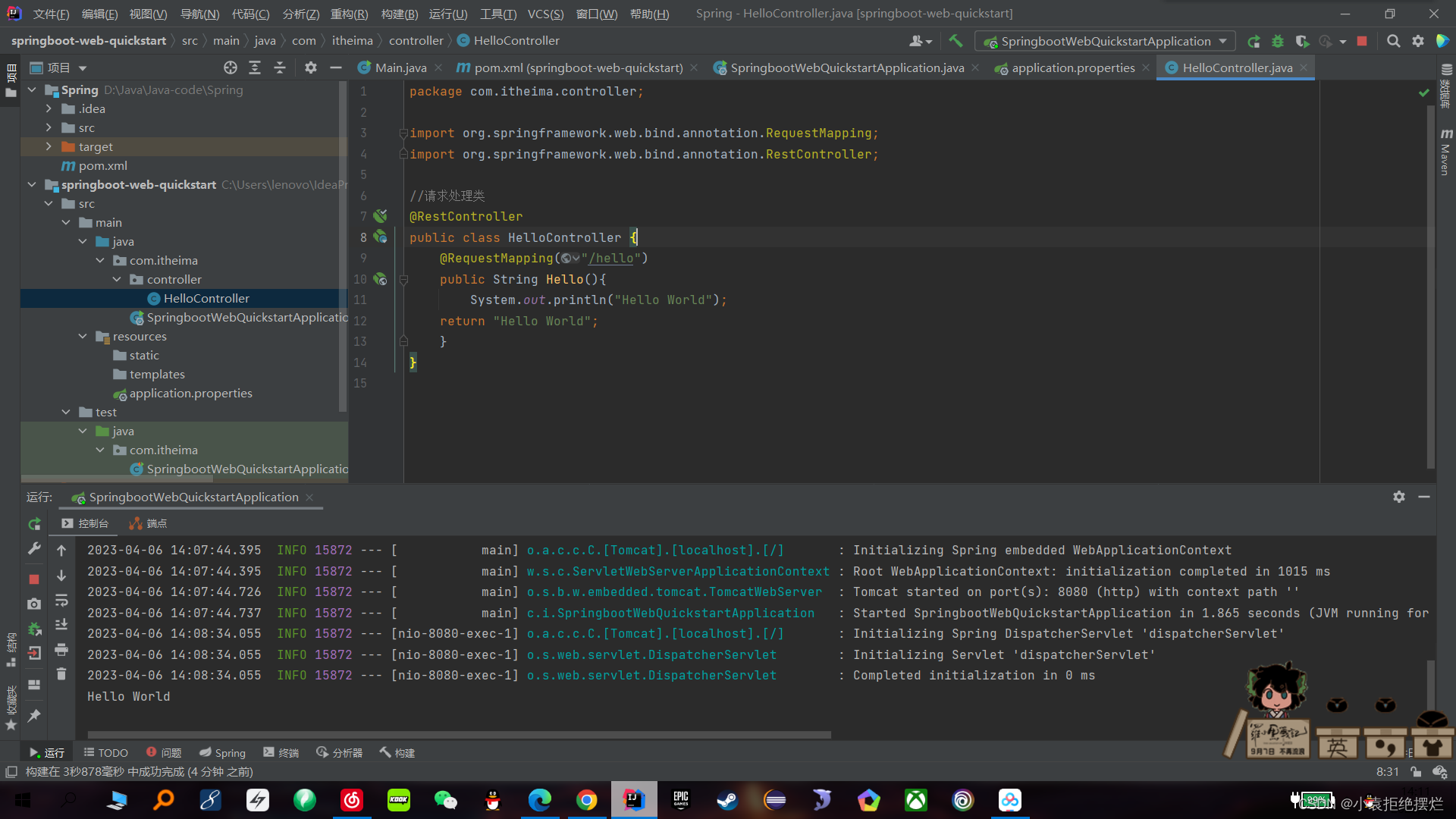Screen dimensions: 1456x819
Task: Collapse the resources folder
Action: point(83,336)
